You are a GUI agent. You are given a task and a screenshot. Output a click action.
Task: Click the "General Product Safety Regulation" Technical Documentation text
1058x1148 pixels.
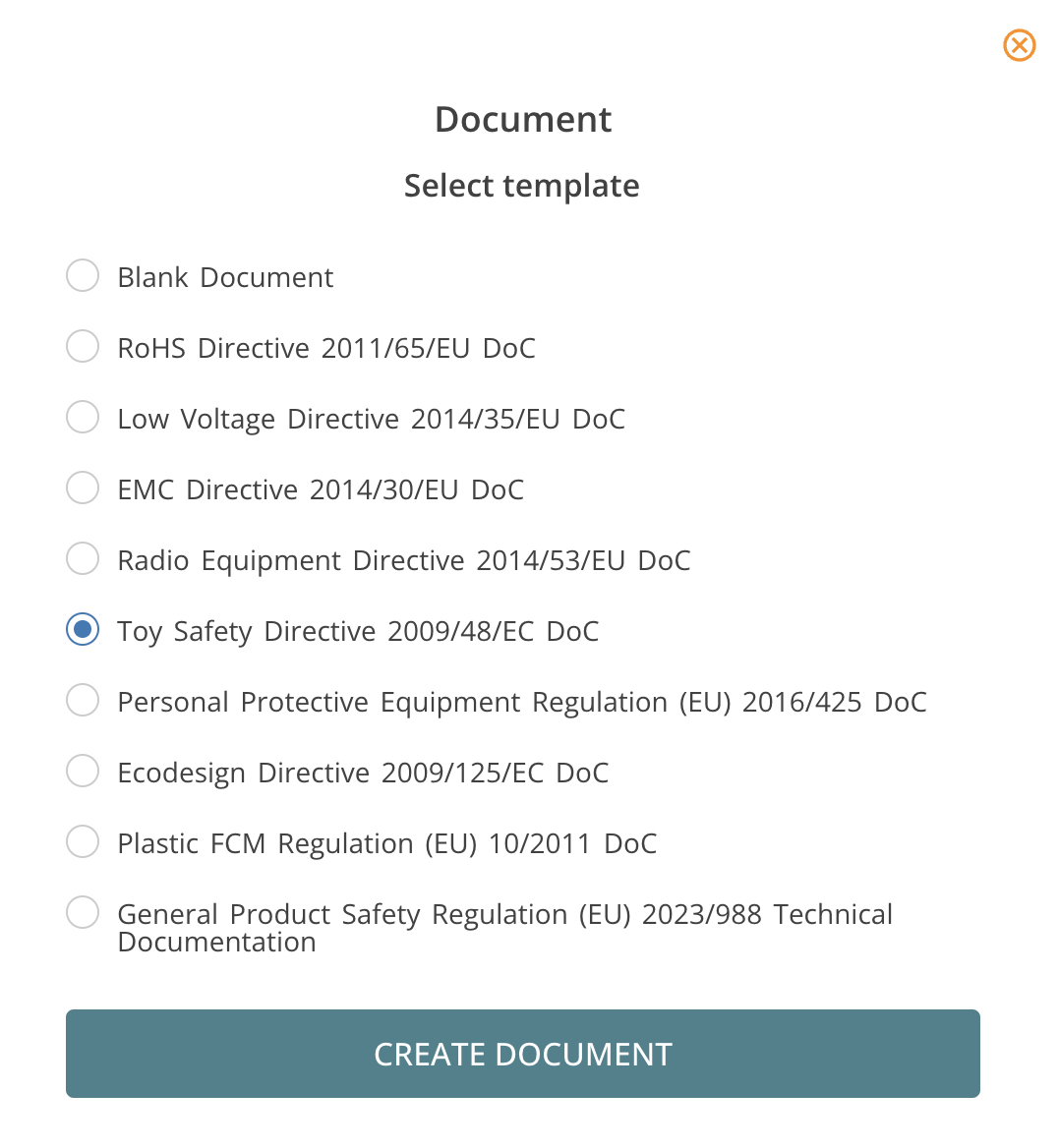tap(505, 928)
